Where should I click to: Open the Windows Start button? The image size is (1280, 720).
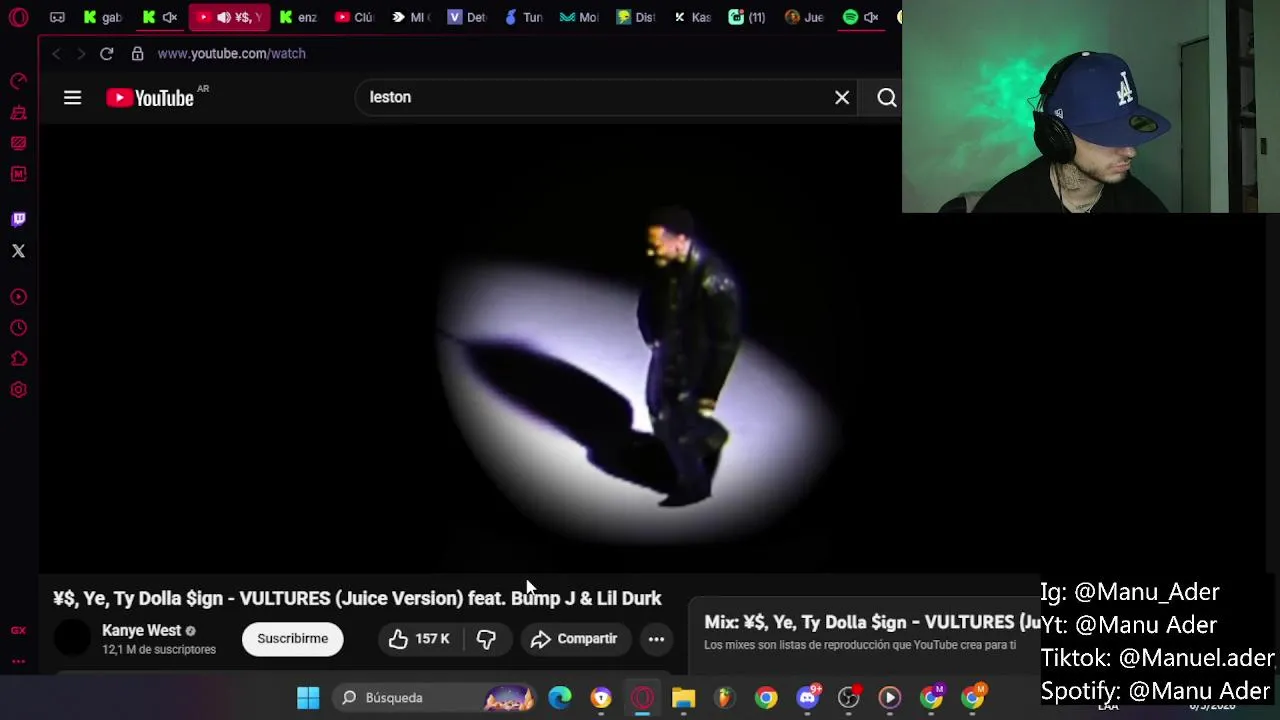(308, 697)
